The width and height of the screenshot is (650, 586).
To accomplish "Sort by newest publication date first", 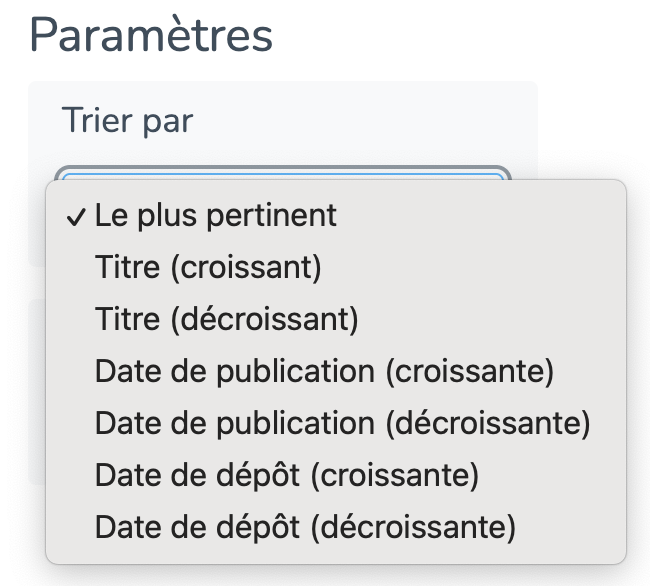I will point(342,423).
